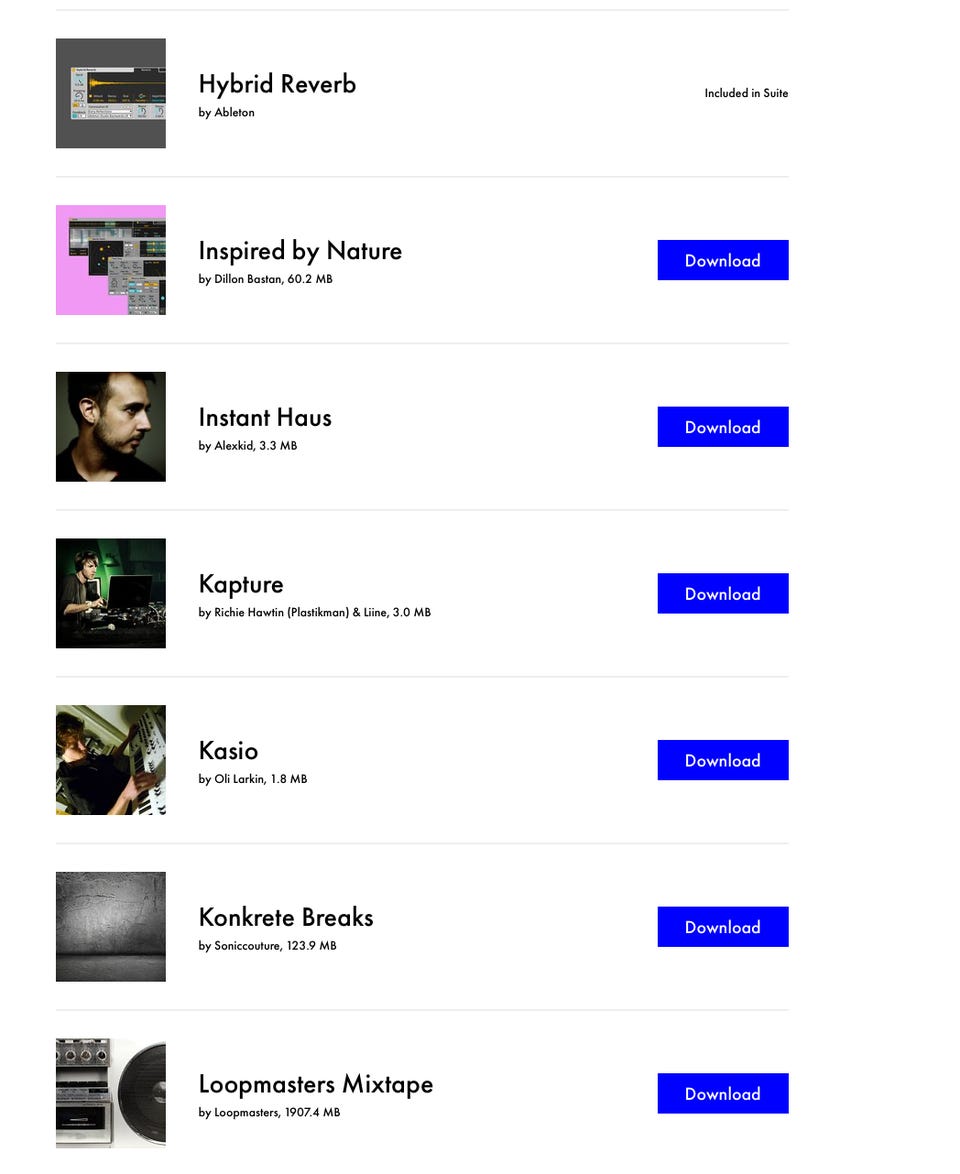Hit Download next to Konkrete Breaks
The image size is (960, 1174).
pos(722,927)
